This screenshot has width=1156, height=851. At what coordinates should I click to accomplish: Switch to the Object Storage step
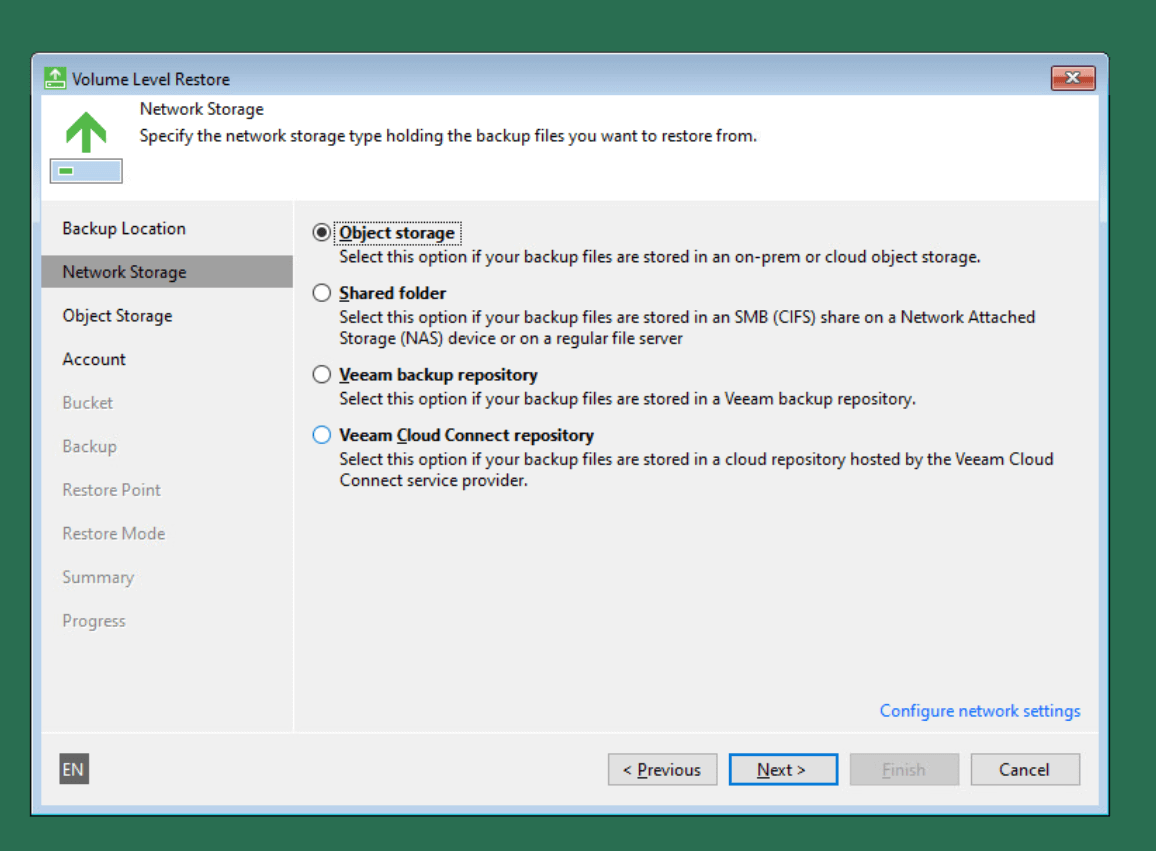[x=117, y=316]
